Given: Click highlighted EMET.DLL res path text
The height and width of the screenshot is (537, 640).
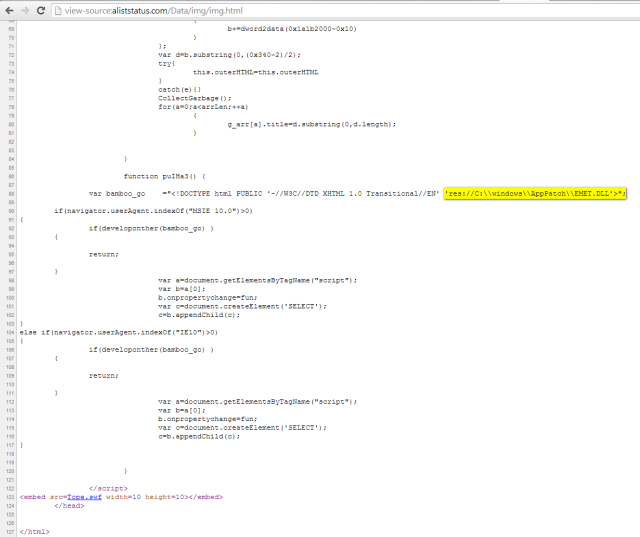Looking at the screenshot, I should [x=535, y=193].
